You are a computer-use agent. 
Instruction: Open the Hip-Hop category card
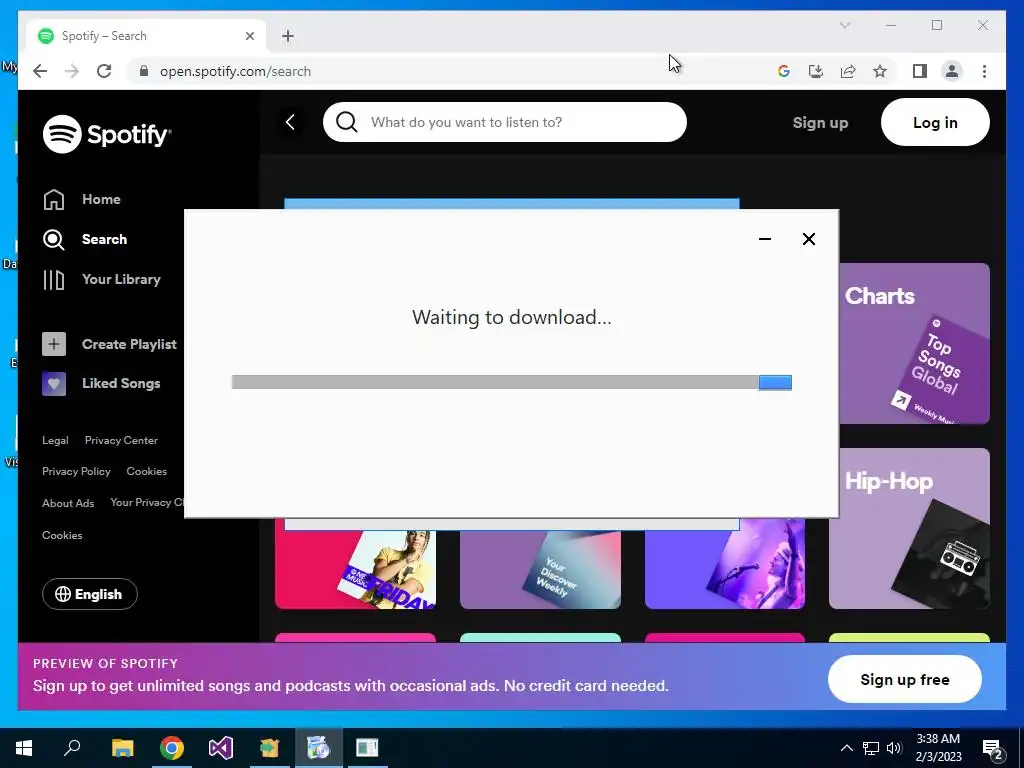coord(909,528)
